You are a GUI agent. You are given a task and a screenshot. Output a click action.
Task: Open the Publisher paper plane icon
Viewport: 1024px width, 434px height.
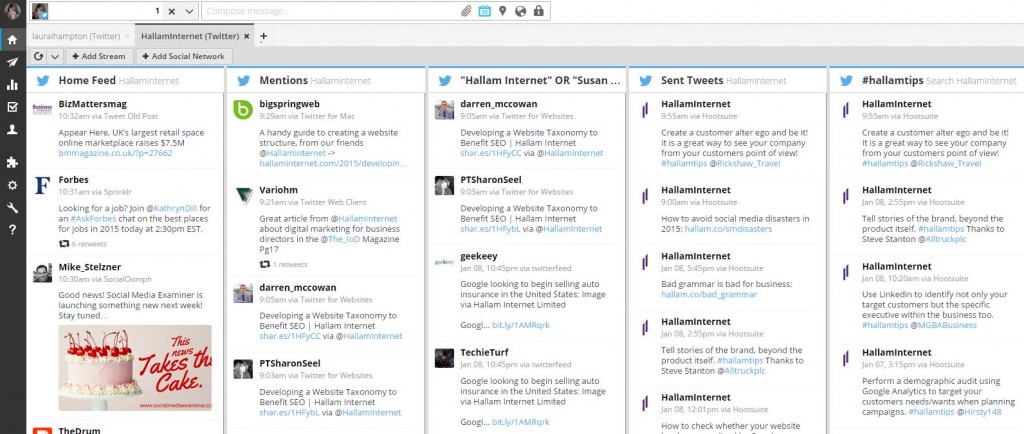12,63
